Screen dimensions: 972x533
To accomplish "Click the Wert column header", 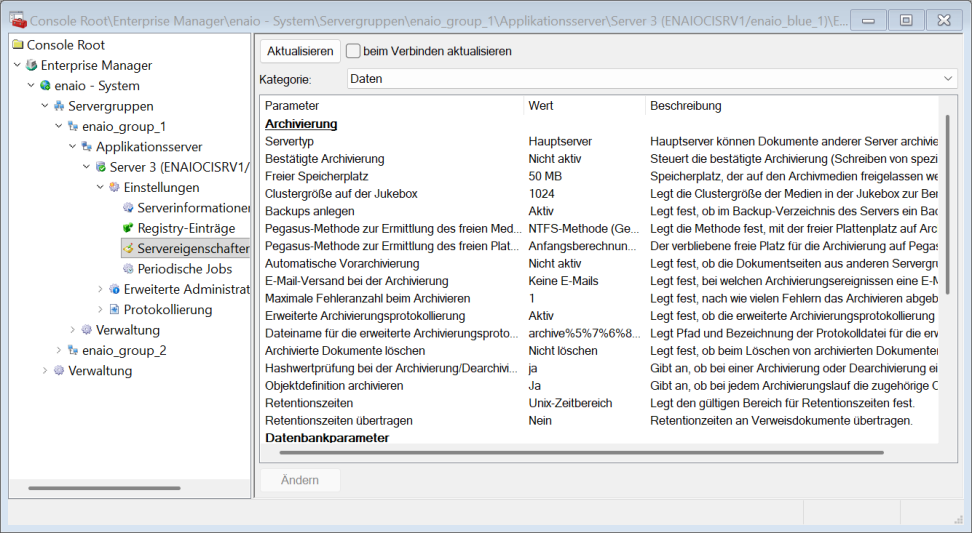I will (541, 106).
